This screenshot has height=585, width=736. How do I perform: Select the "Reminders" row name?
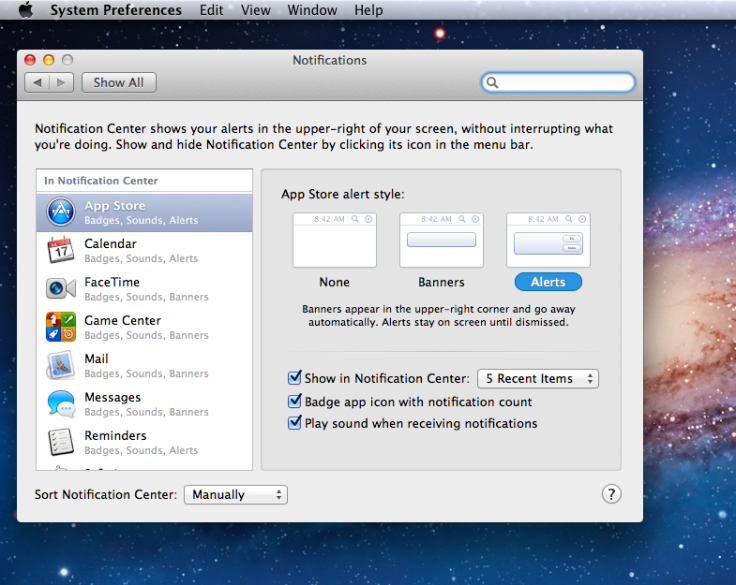coord(115,436)
